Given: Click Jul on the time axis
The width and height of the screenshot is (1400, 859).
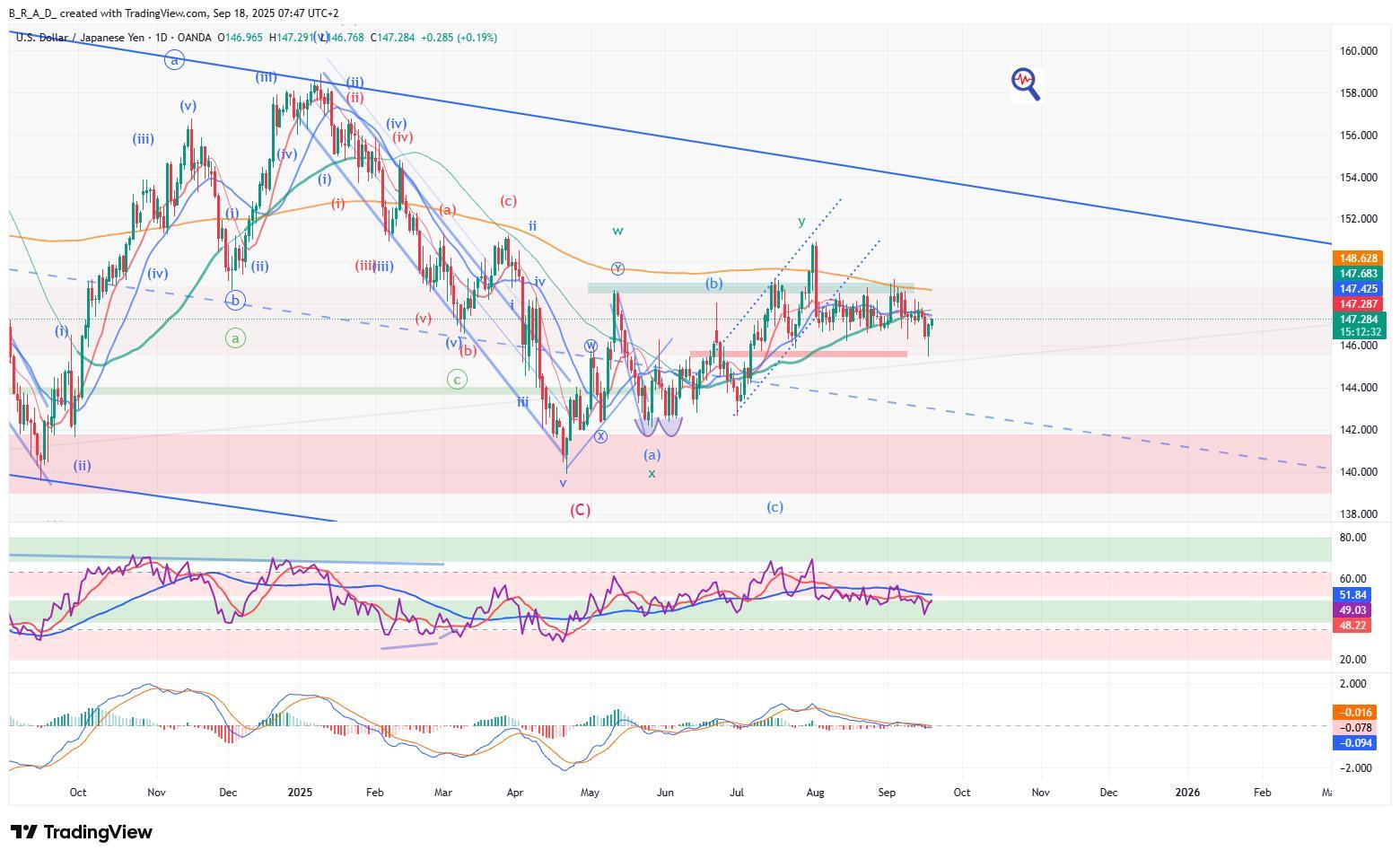Looking at the screenshot, I should (737, 793).
